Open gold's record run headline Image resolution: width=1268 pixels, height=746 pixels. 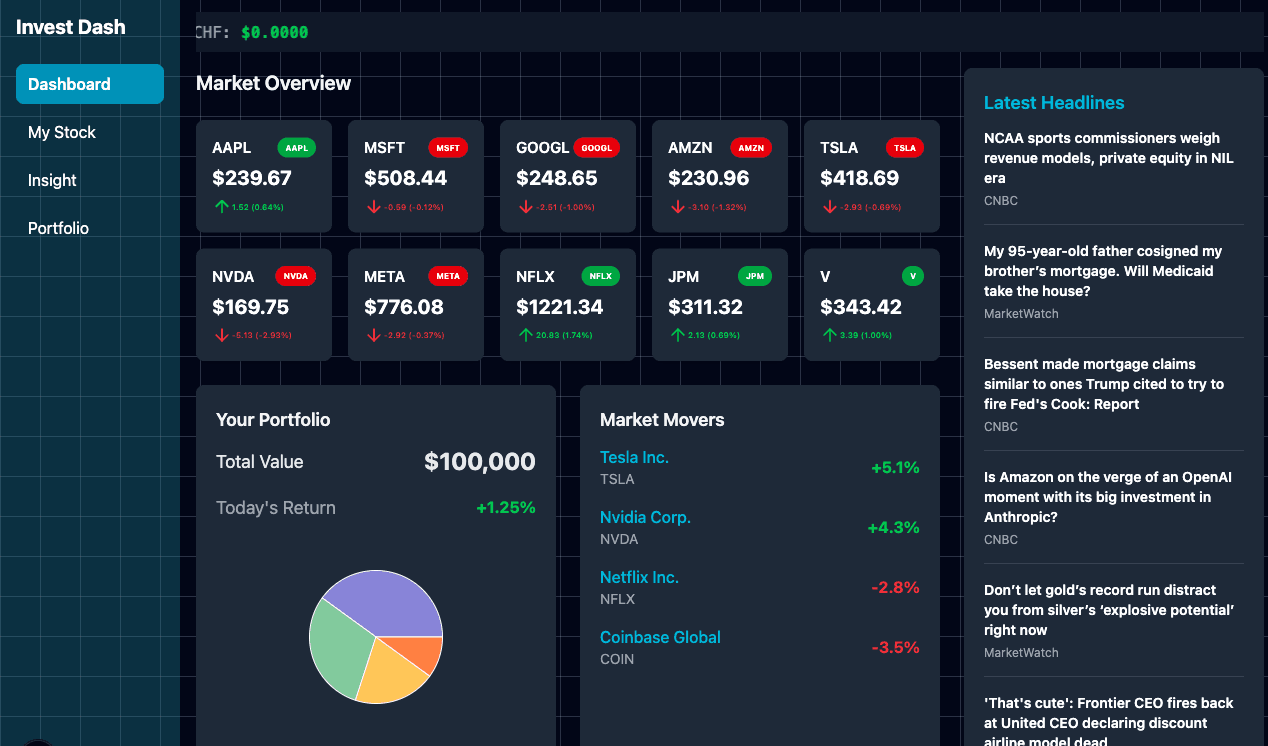click(x=1109, y=610)
